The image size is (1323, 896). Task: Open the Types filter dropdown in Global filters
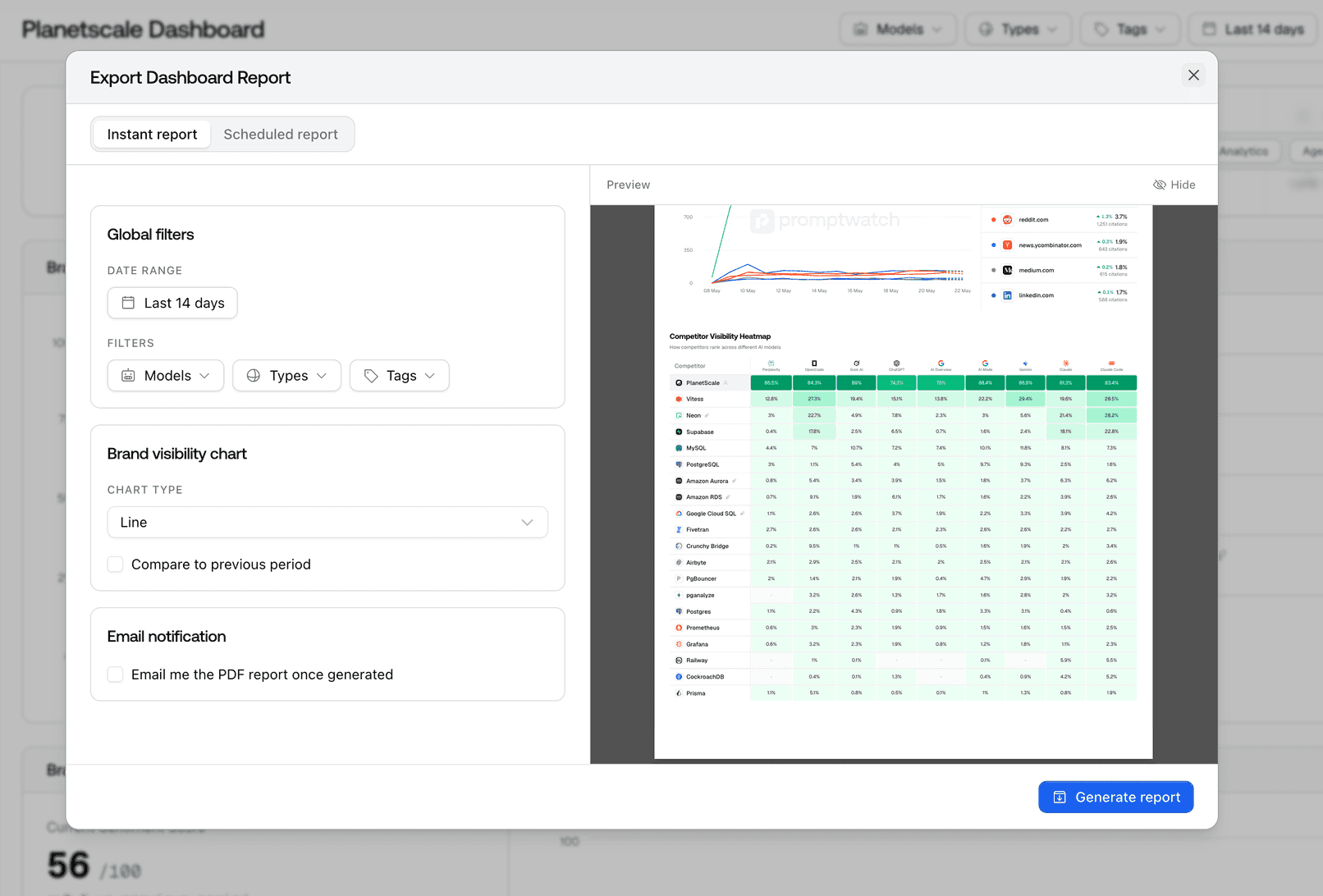click(x=287, y=376)
